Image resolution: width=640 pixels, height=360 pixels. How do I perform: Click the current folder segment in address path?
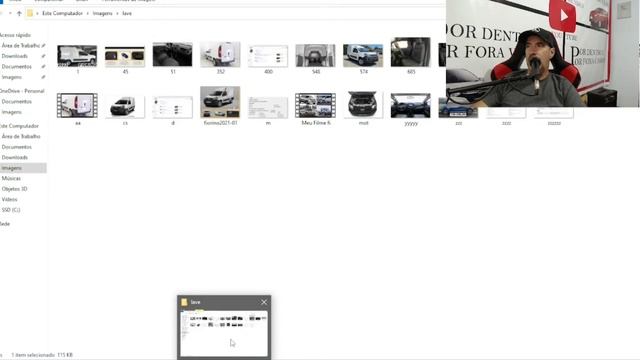point(127,13)
